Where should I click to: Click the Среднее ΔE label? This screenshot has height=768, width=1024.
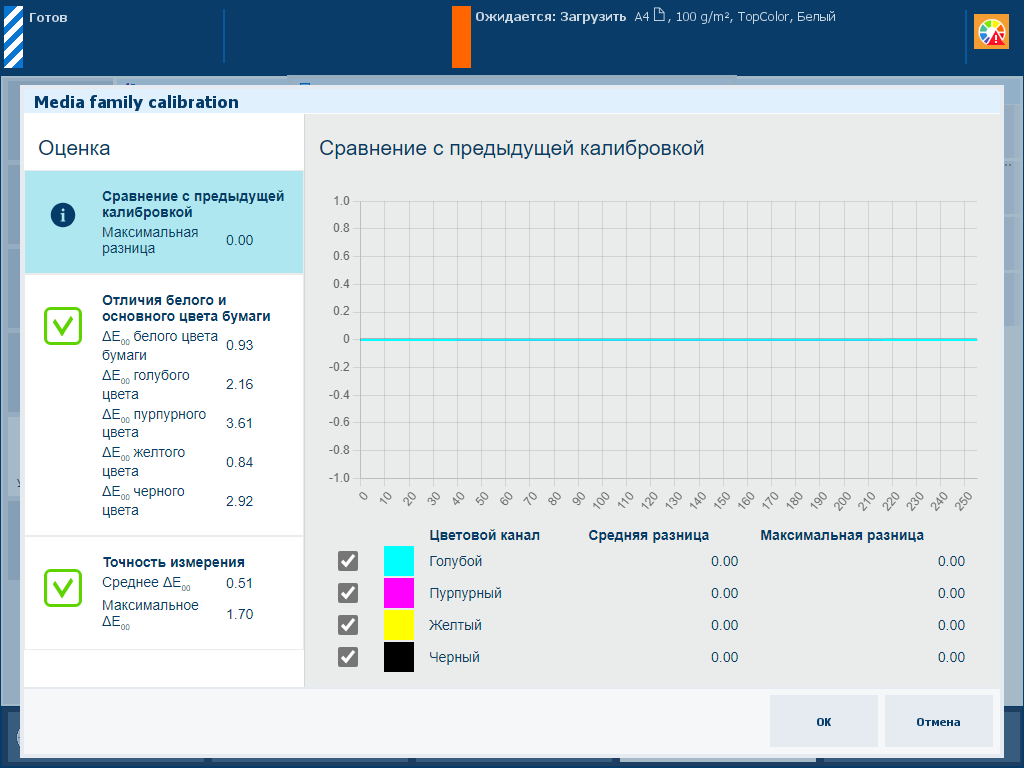pos(146,583)
